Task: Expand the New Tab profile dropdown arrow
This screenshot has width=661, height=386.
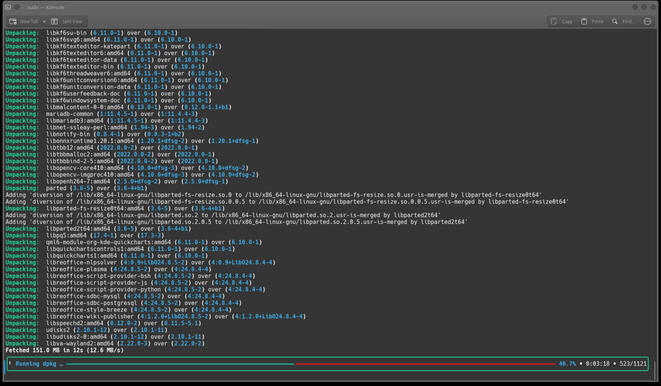Action: coord(44,21)
